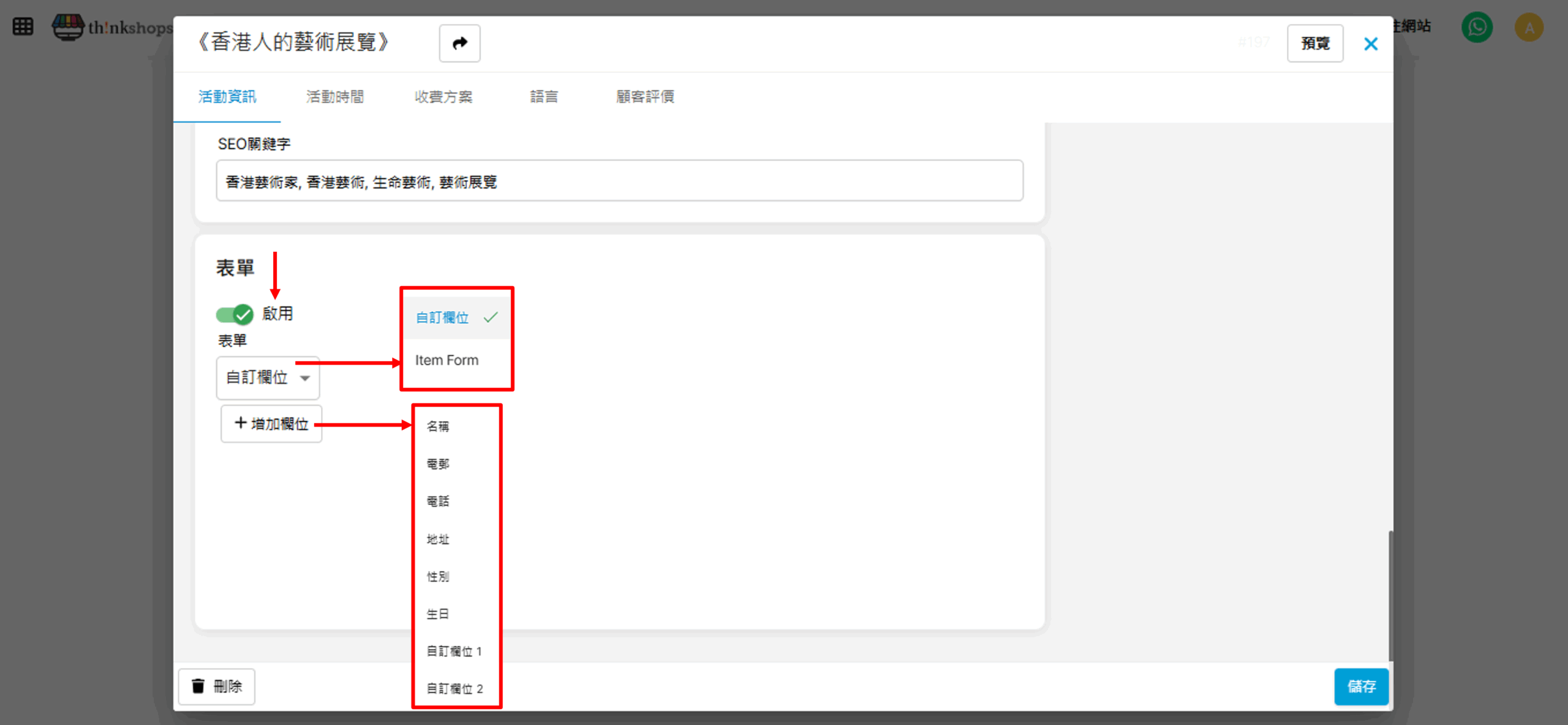Pick 自訂欄位 1 from field list
The image size is (1568, 725).
click(x=454, y=651)
